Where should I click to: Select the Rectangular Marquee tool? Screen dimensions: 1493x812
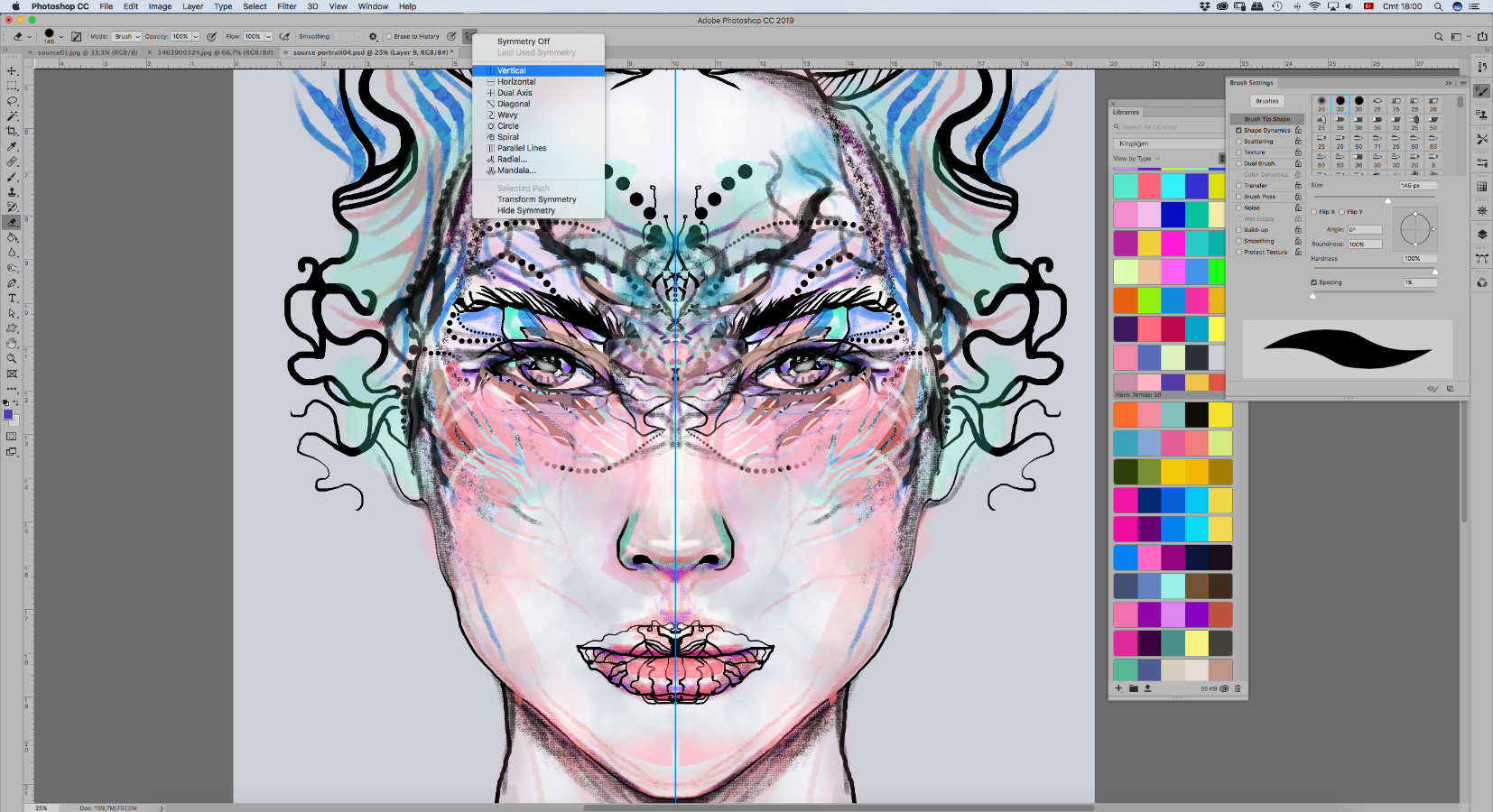coord(12,86)
